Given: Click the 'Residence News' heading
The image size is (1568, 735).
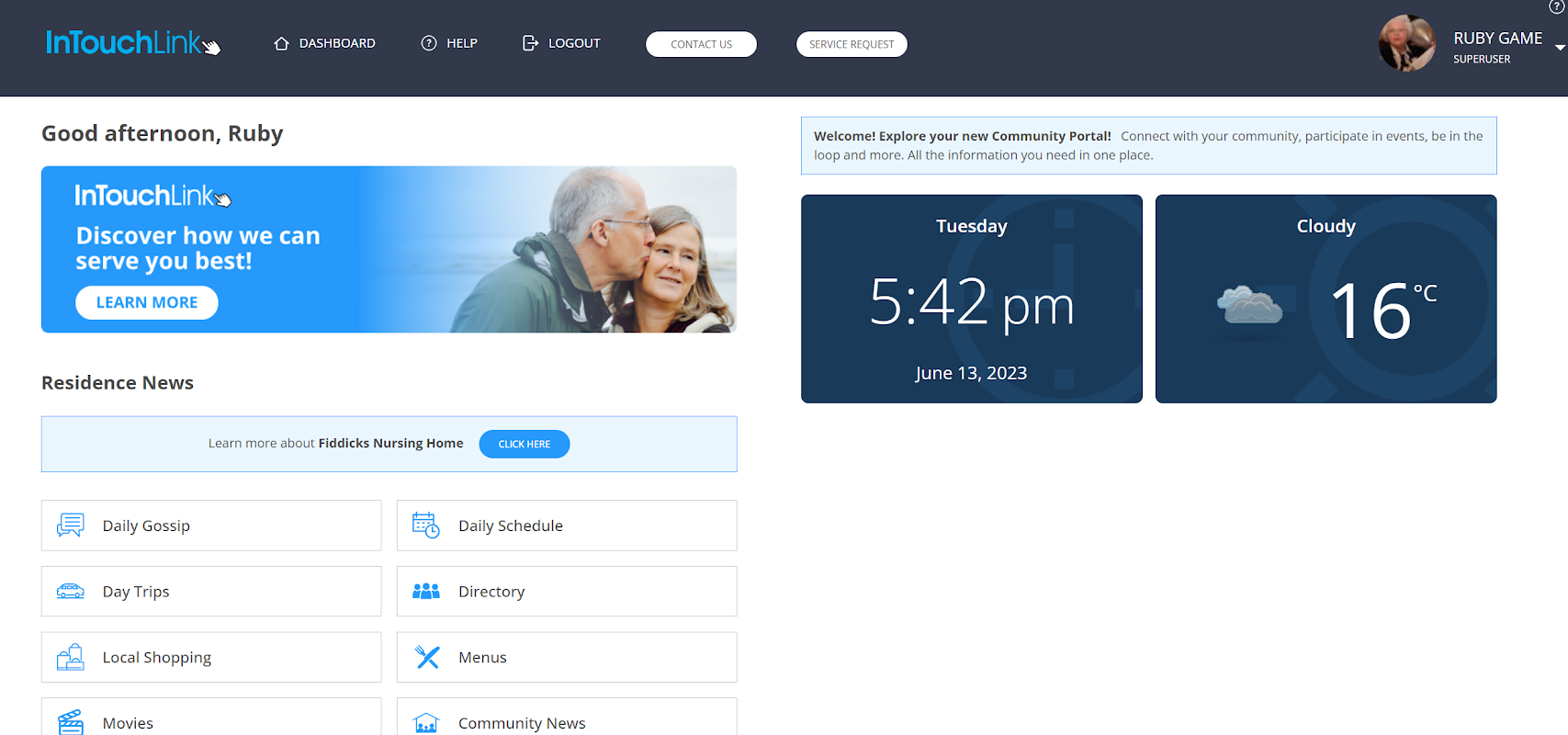Looking at the screenshot, I should pos(118,383).
